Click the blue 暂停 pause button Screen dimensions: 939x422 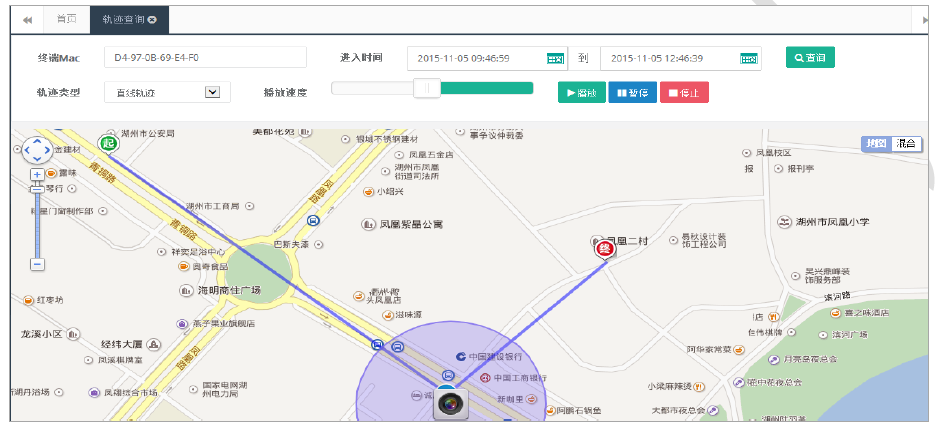(x=632, y=93)
